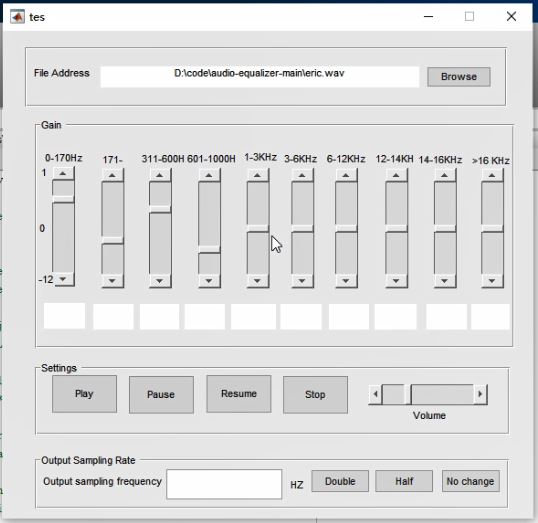Viewport: 538px width, 523px height.
Task: Click the 311-600Hz slider thumb
Action: coord(160,209)
